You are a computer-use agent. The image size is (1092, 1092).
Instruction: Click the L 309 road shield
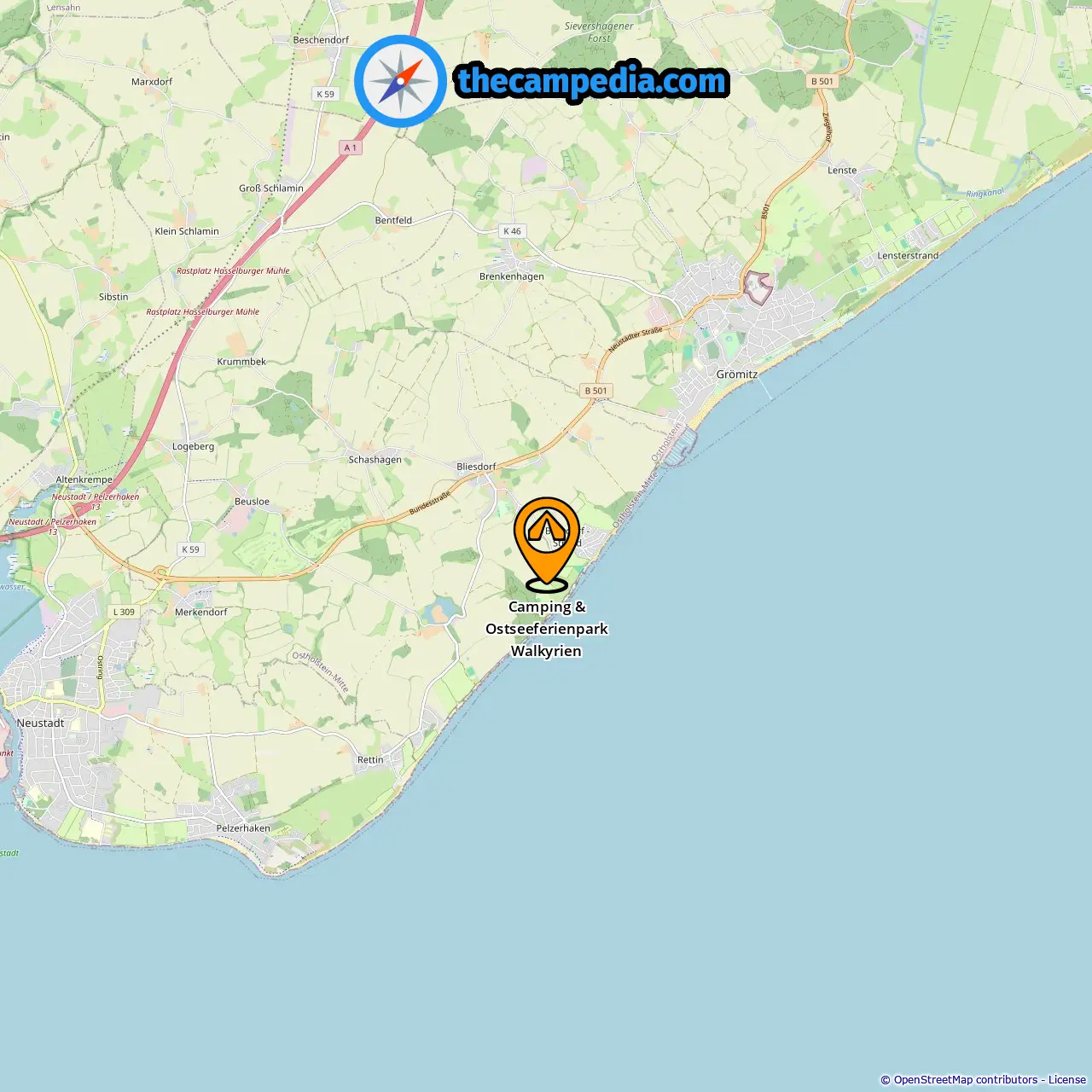pos(124,612)
